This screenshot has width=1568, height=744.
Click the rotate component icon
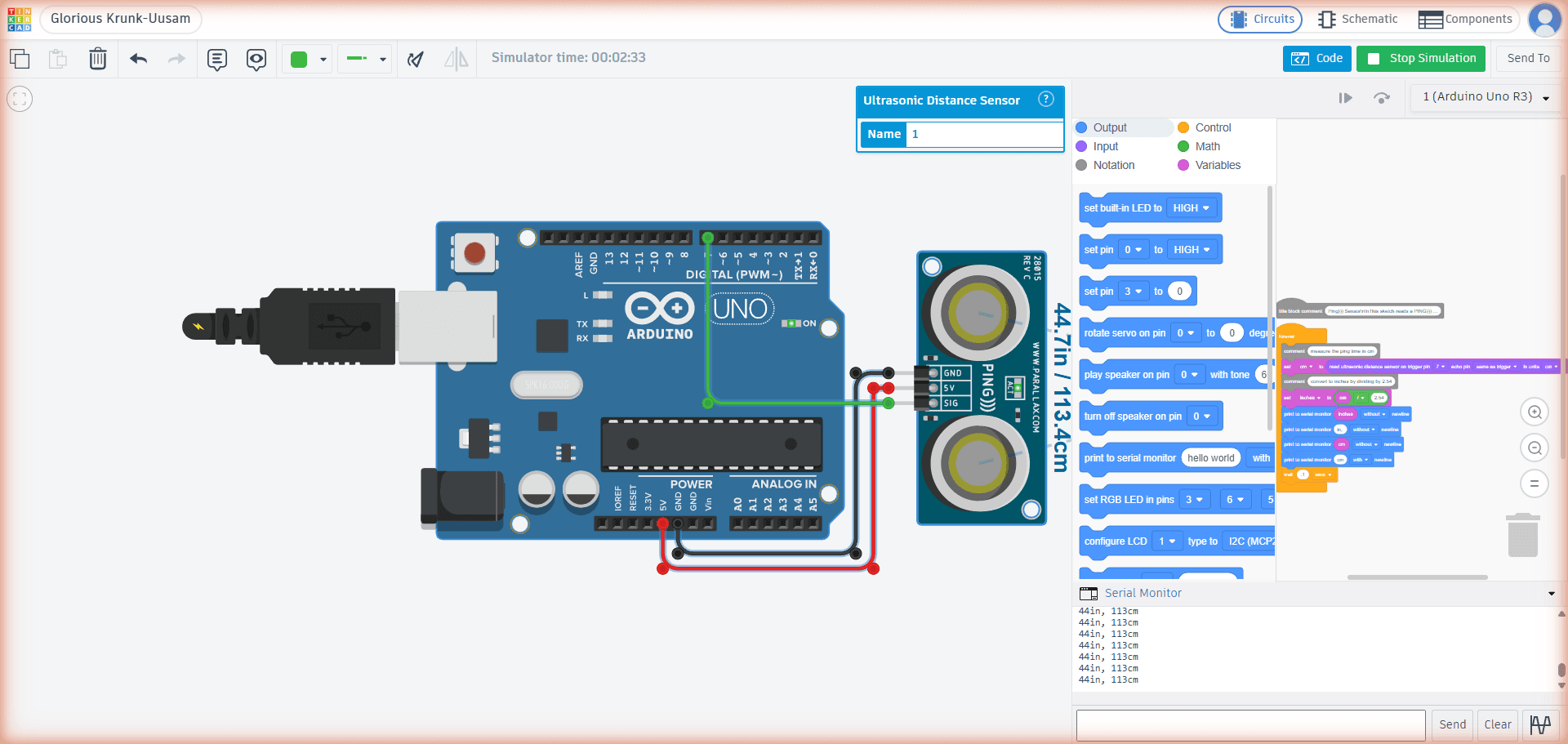click(x=416, y=59)
